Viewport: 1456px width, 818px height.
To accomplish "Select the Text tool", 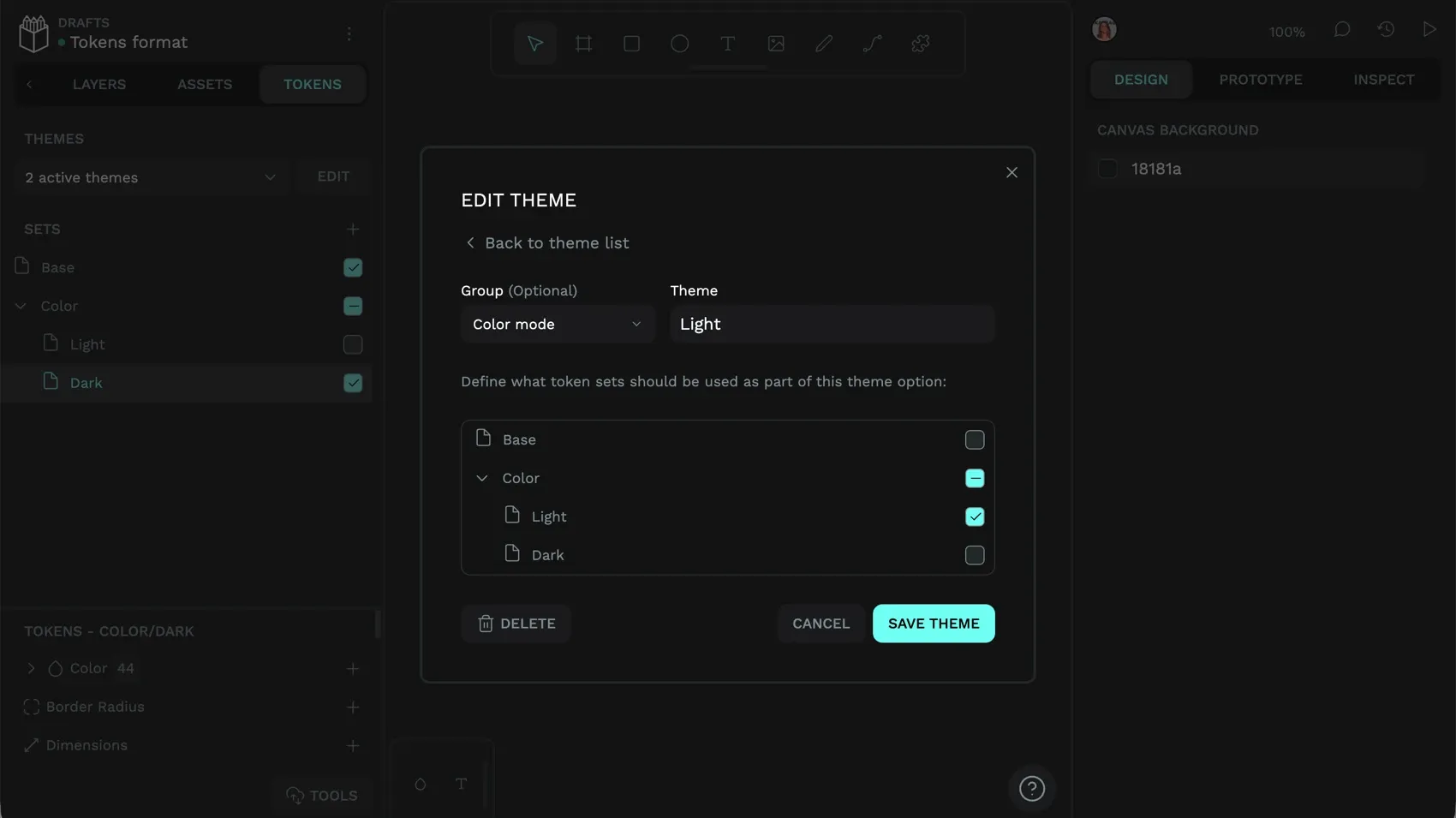I will click(x=727, y=43).
